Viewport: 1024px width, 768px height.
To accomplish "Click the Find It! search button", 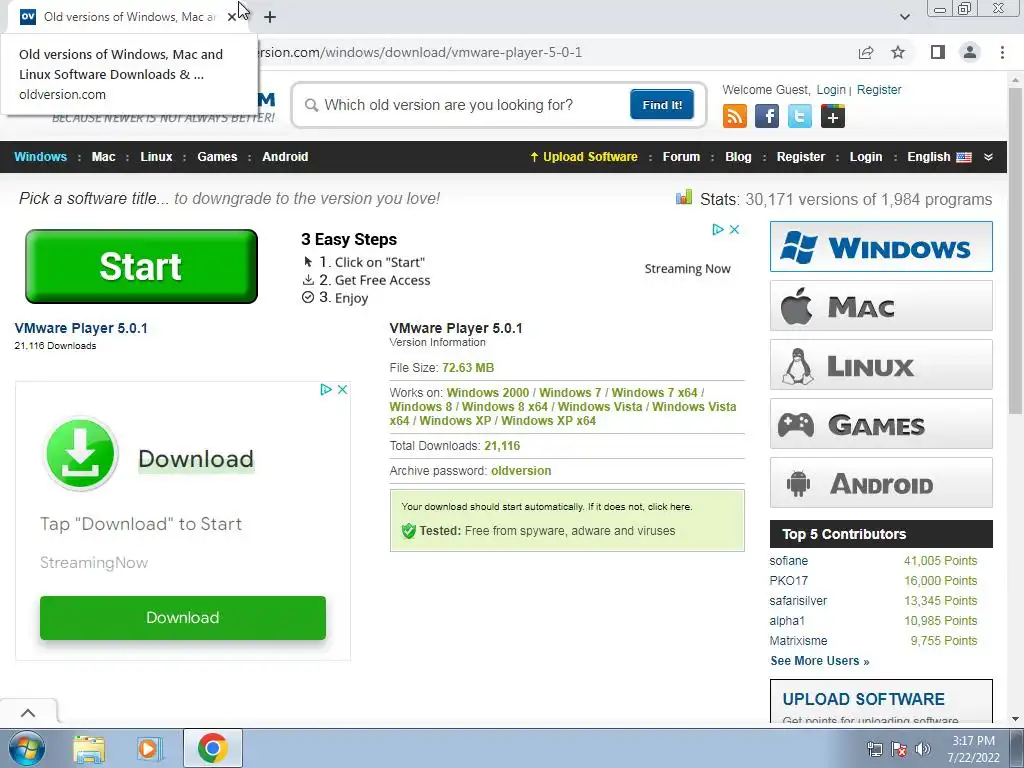I will 662,104.
